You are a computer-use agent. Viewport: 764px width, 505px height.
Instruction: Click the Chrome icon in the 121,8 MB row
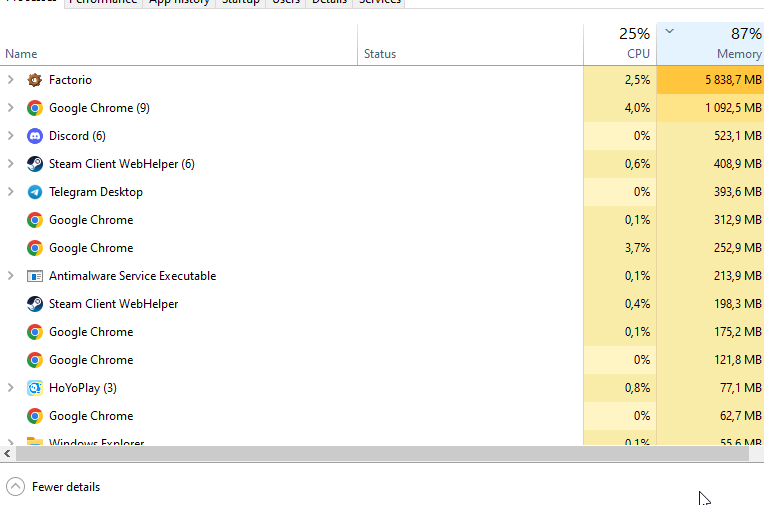tap(35, 360)
